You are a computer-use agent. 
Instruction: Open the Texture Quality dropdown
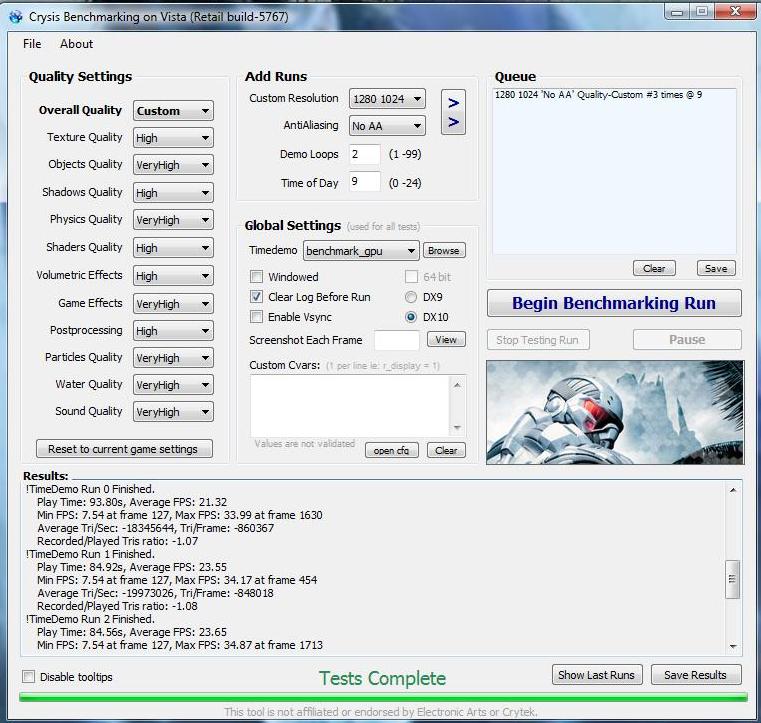[173, 138]
